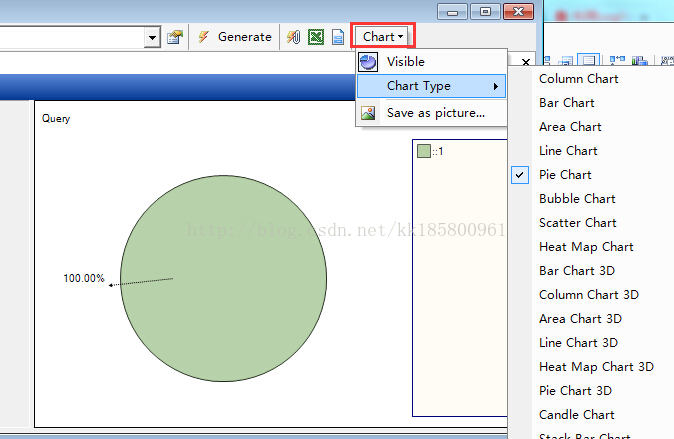Click the ::1 legend label
This screenshot has width=674, height=439.
pos(438,152)
